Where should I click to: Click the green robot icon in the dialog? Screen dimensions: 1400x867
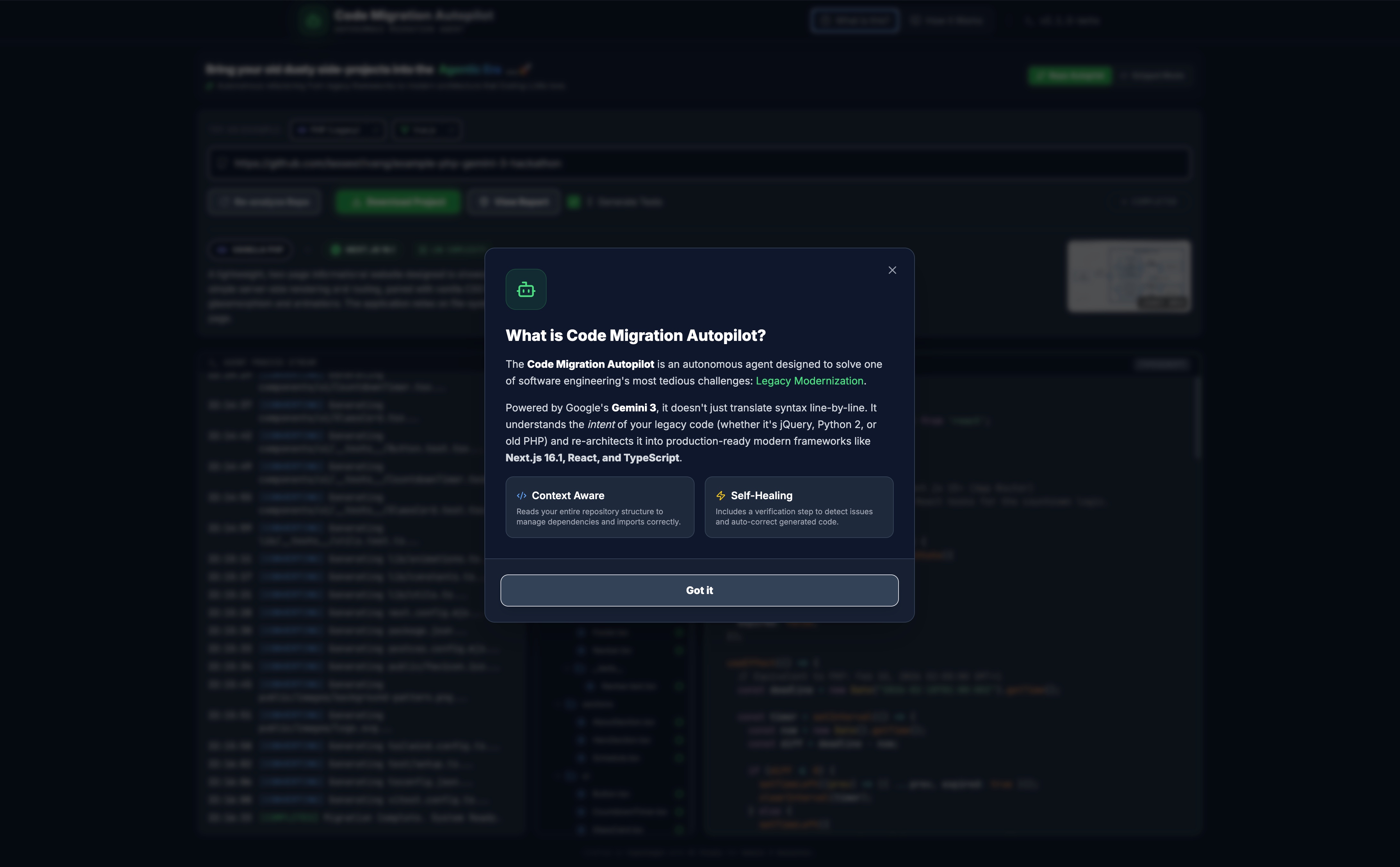[x=525, y=290]
